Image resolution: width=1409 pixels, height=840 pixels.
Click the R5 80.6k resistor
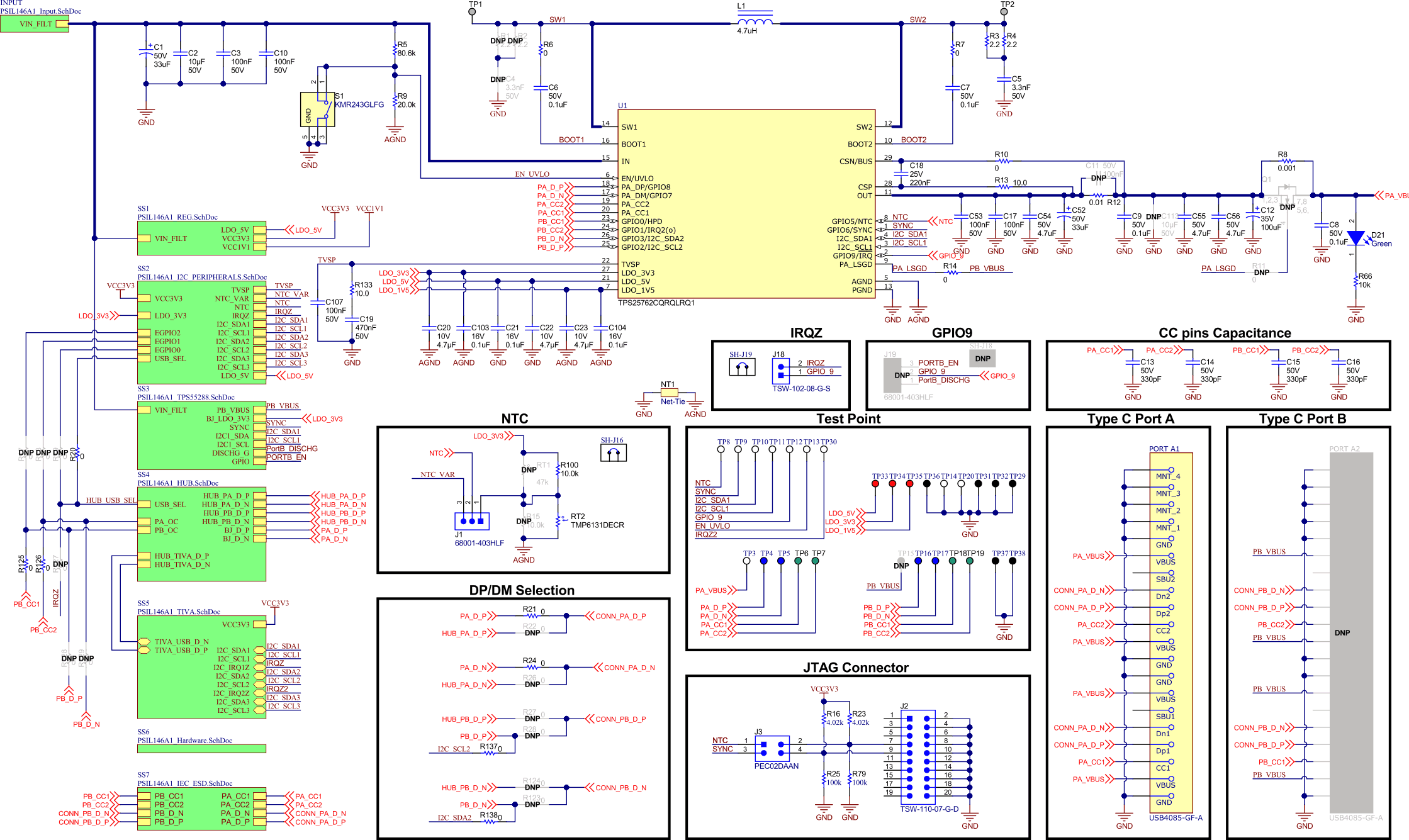click(x=395, y=49)
